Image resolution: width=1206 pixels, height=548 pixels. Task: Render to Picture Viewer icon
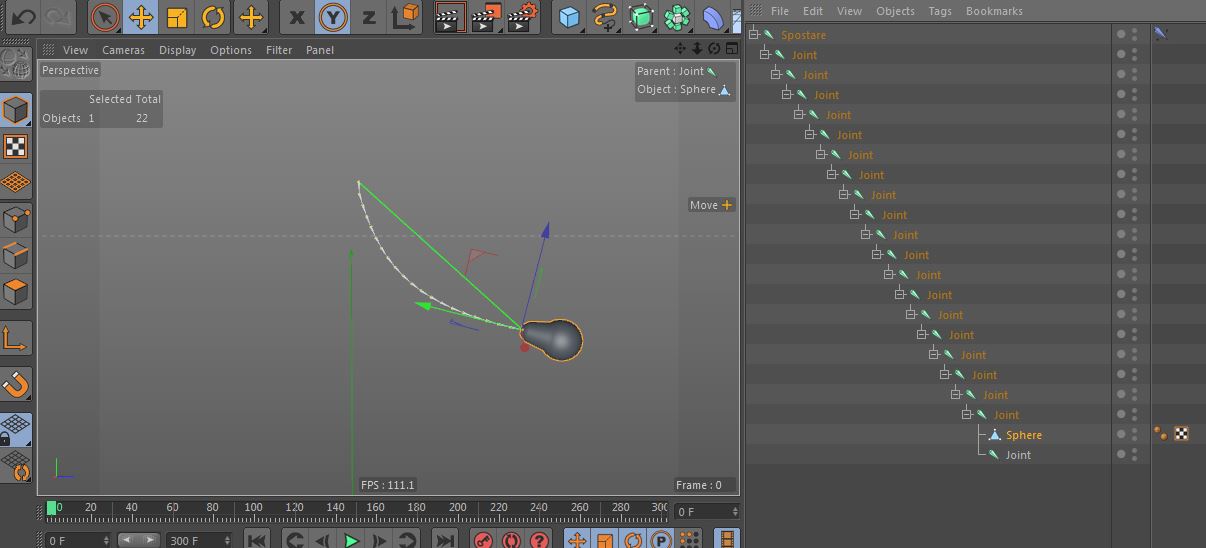487,17
